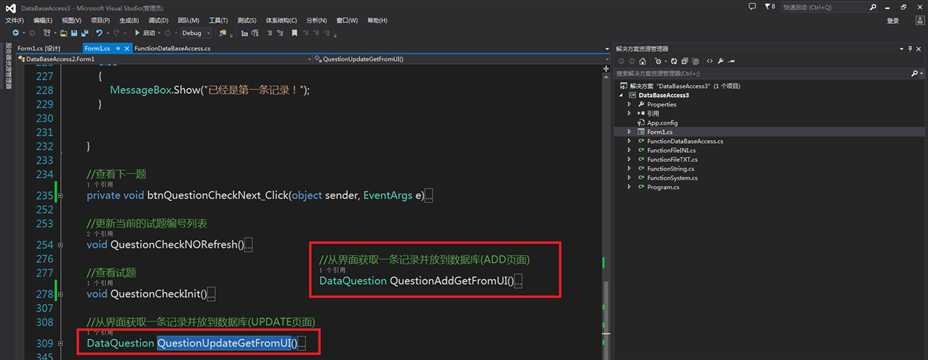Close the active Form1.cs tab

pos(127,49)
